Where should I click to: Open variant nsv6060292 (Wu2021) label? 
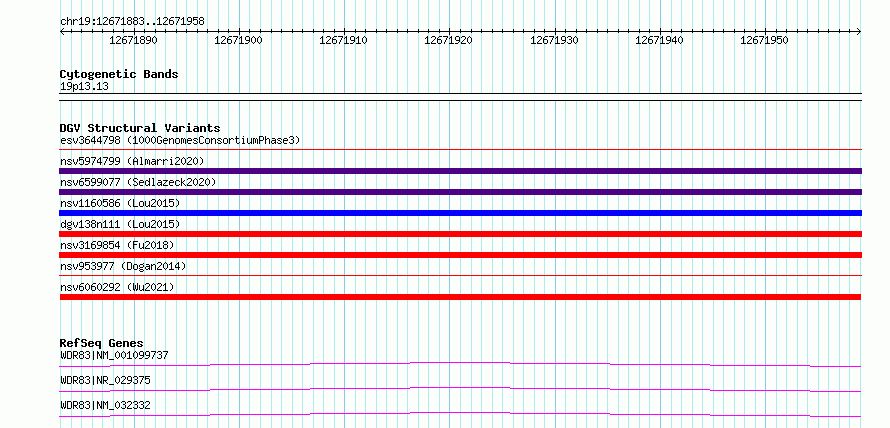point(117,287)
